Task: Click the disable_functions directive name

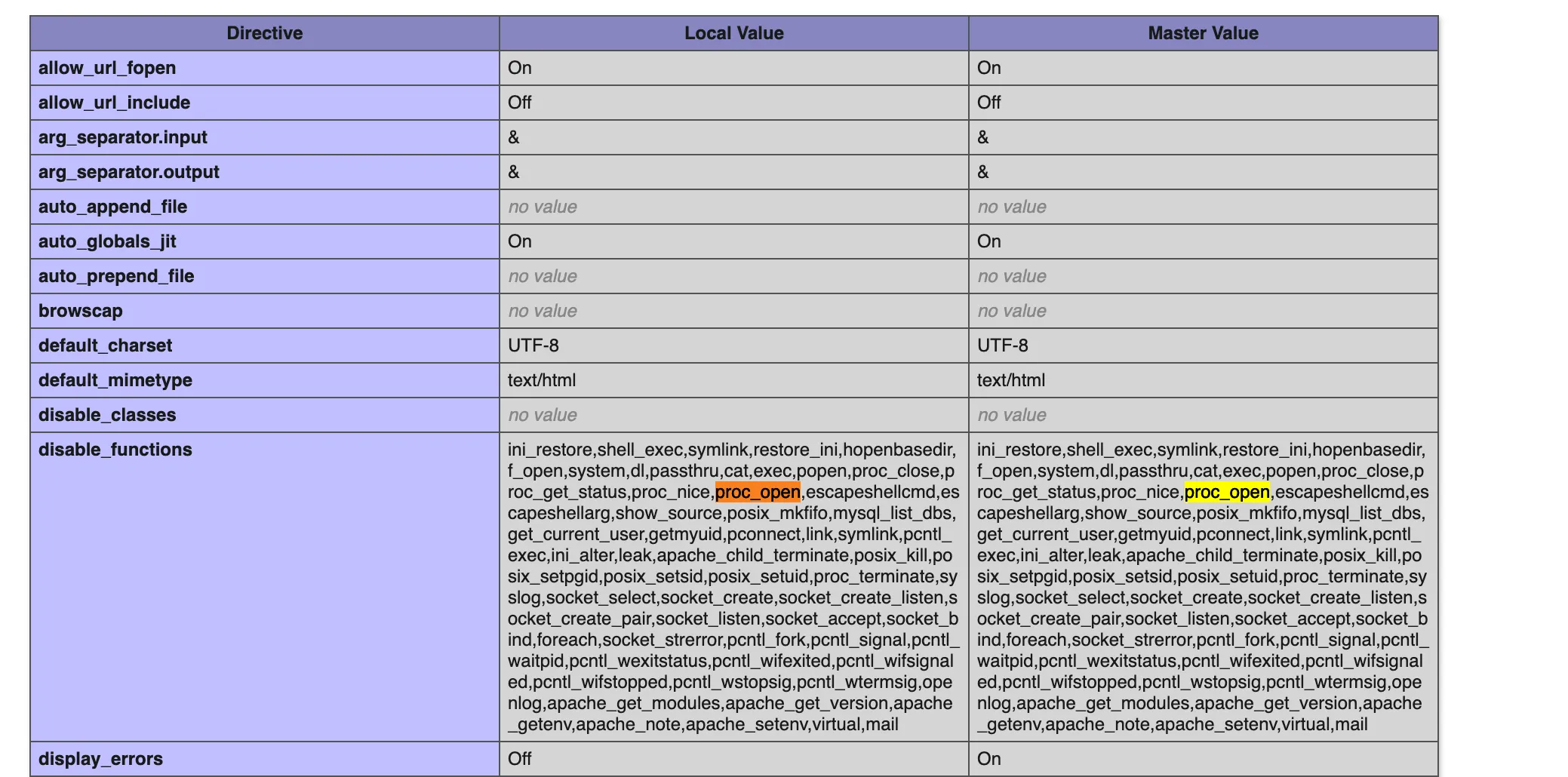Action: click(115, 450)
